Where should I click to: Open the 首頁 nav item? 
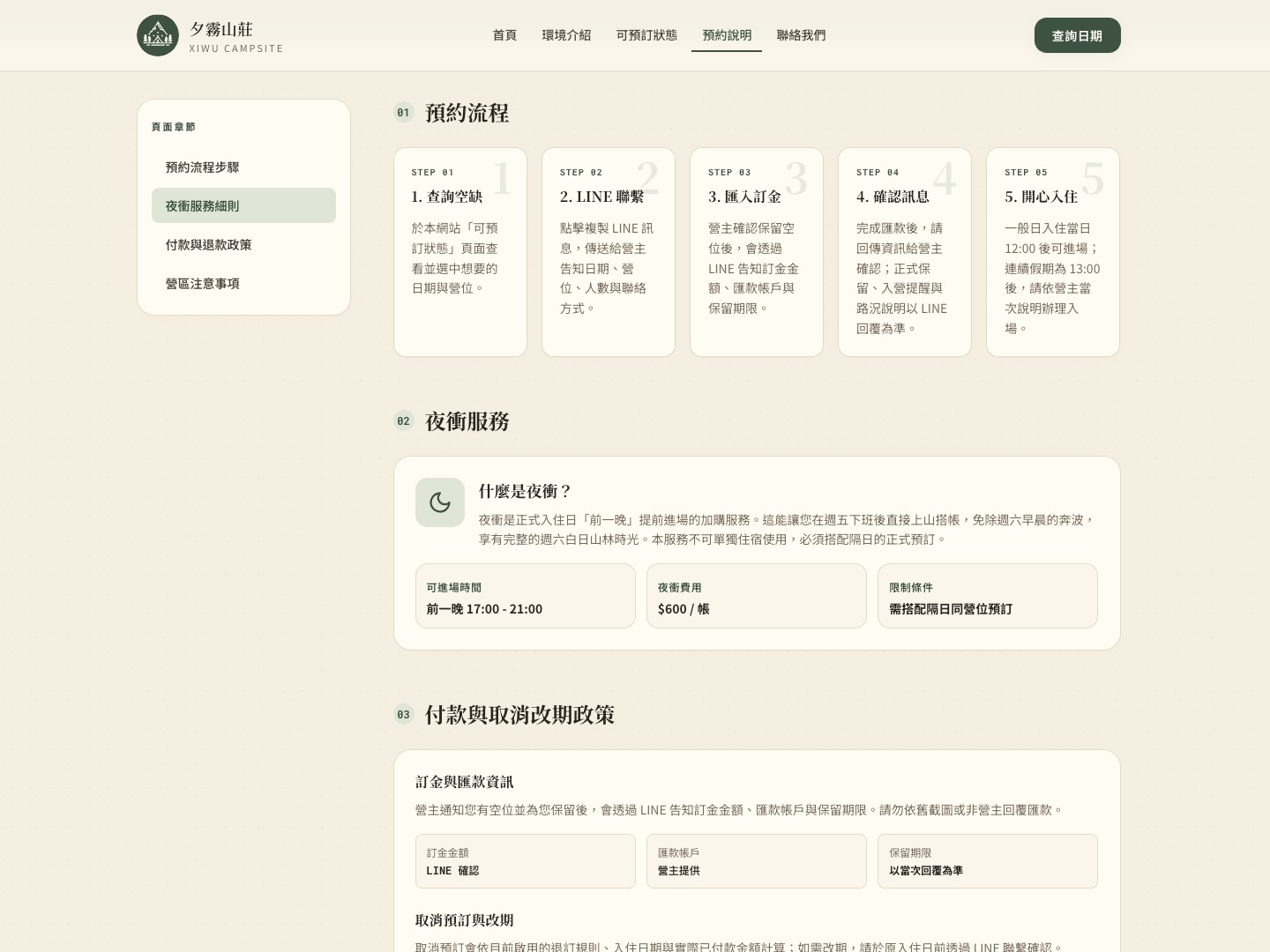pyautogui.click(x=504, y=35)
